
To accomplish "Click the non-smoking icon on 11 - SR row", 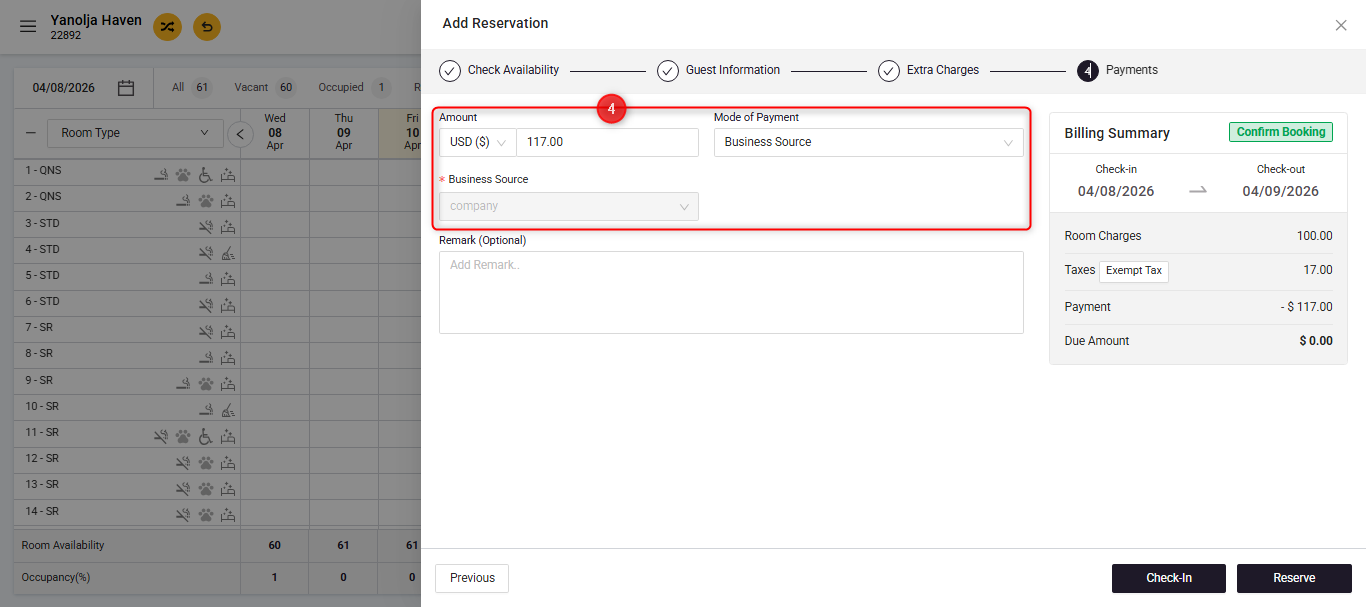I will tap(160, 436).
